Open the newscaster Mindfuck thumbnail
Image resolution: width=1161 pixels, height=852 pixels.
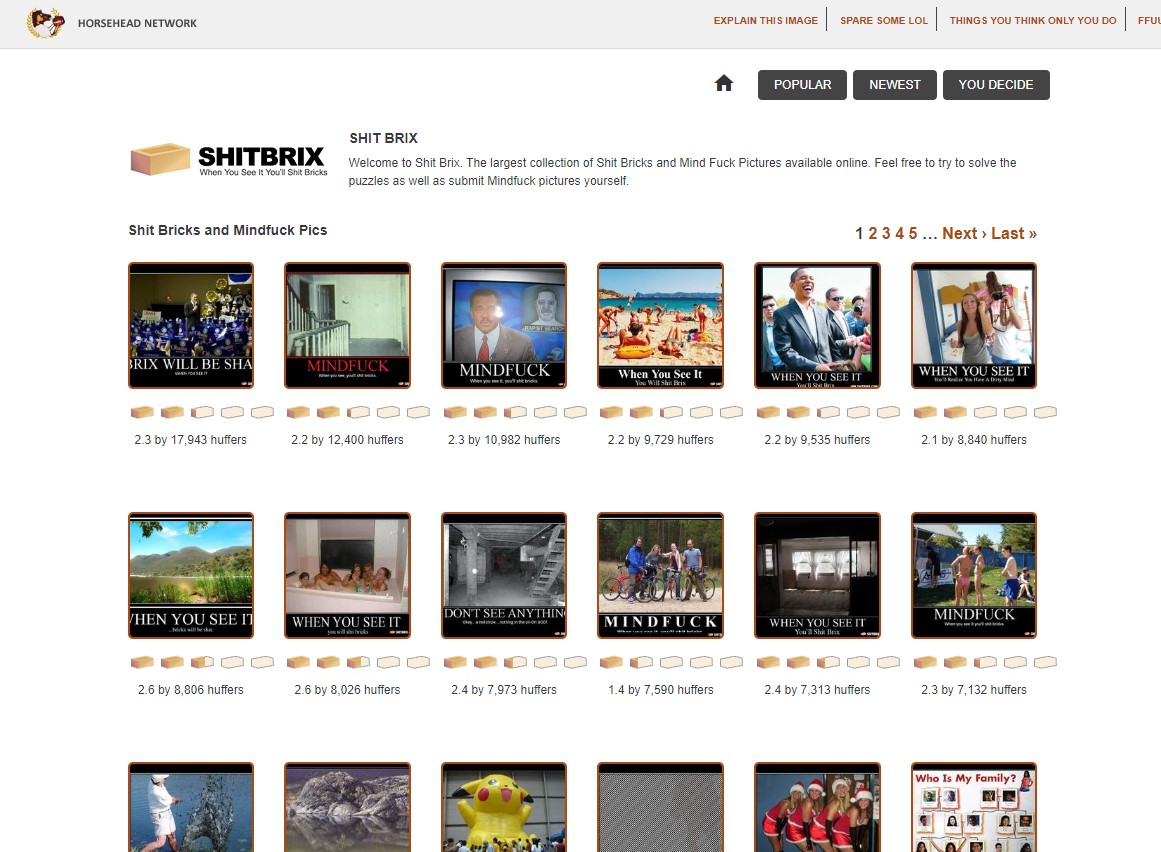pyautogui.click(x=504, y=325)
